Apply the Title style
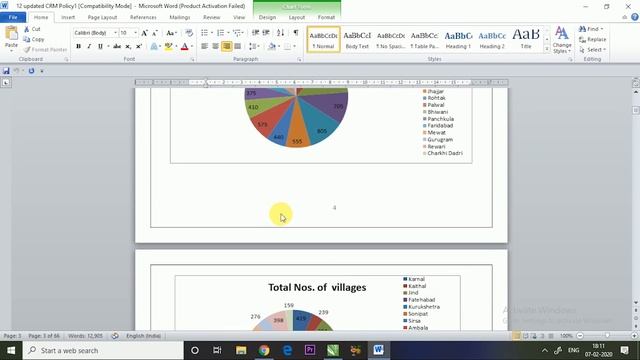The height and width of the screenshot is (360, 640). (x=526, y=40)
